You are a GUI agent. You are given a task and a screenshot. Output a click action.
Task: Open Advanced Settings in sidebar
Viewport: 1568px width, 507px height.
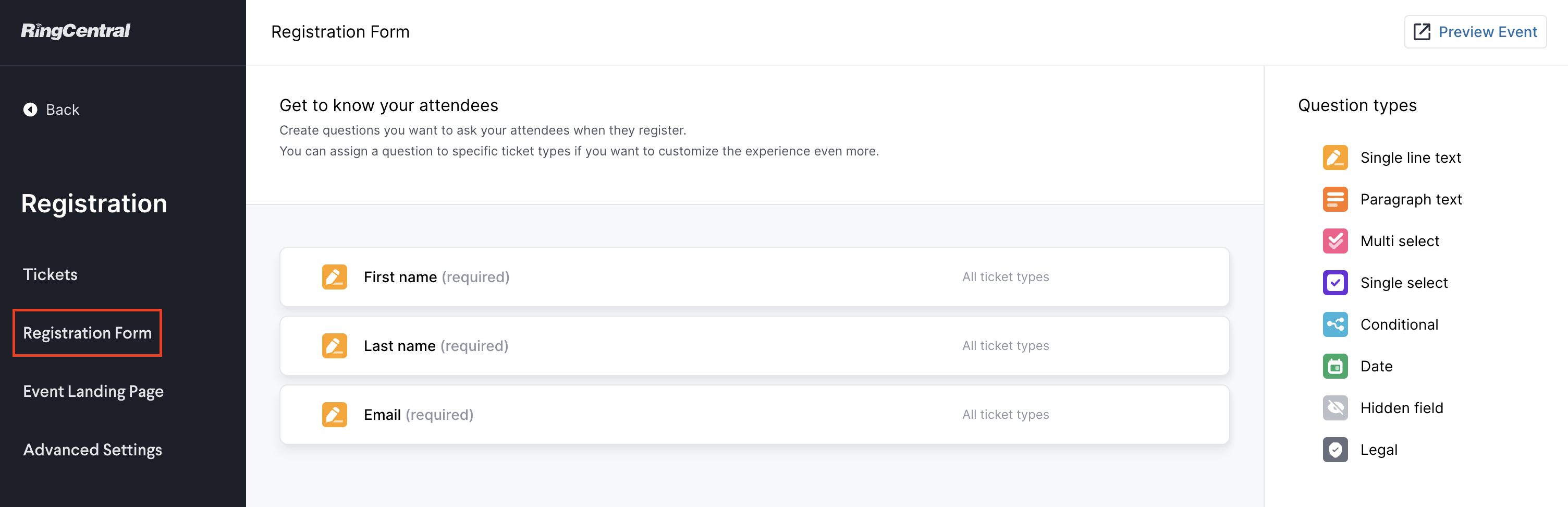tap(92, 450)
